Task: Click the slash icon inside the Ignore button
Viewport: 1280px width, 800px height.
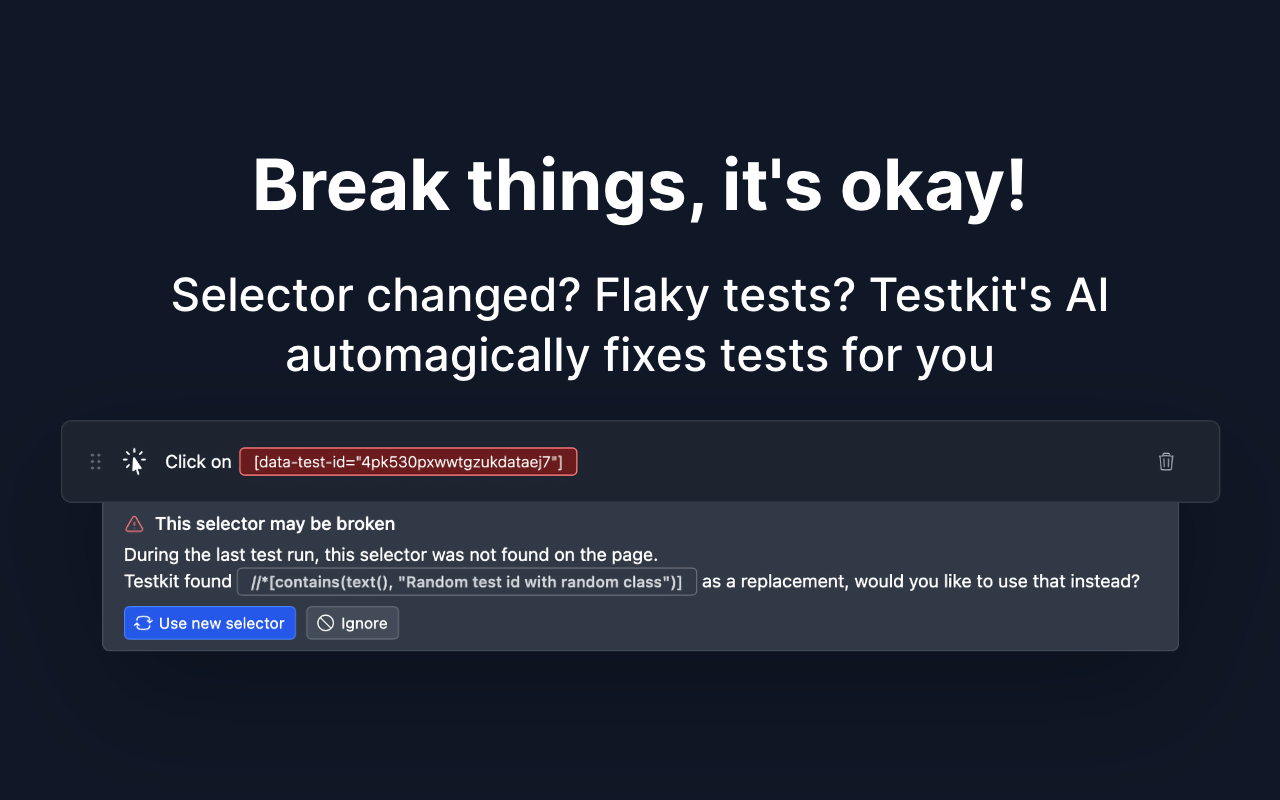Action: click(x=326, y=623)
